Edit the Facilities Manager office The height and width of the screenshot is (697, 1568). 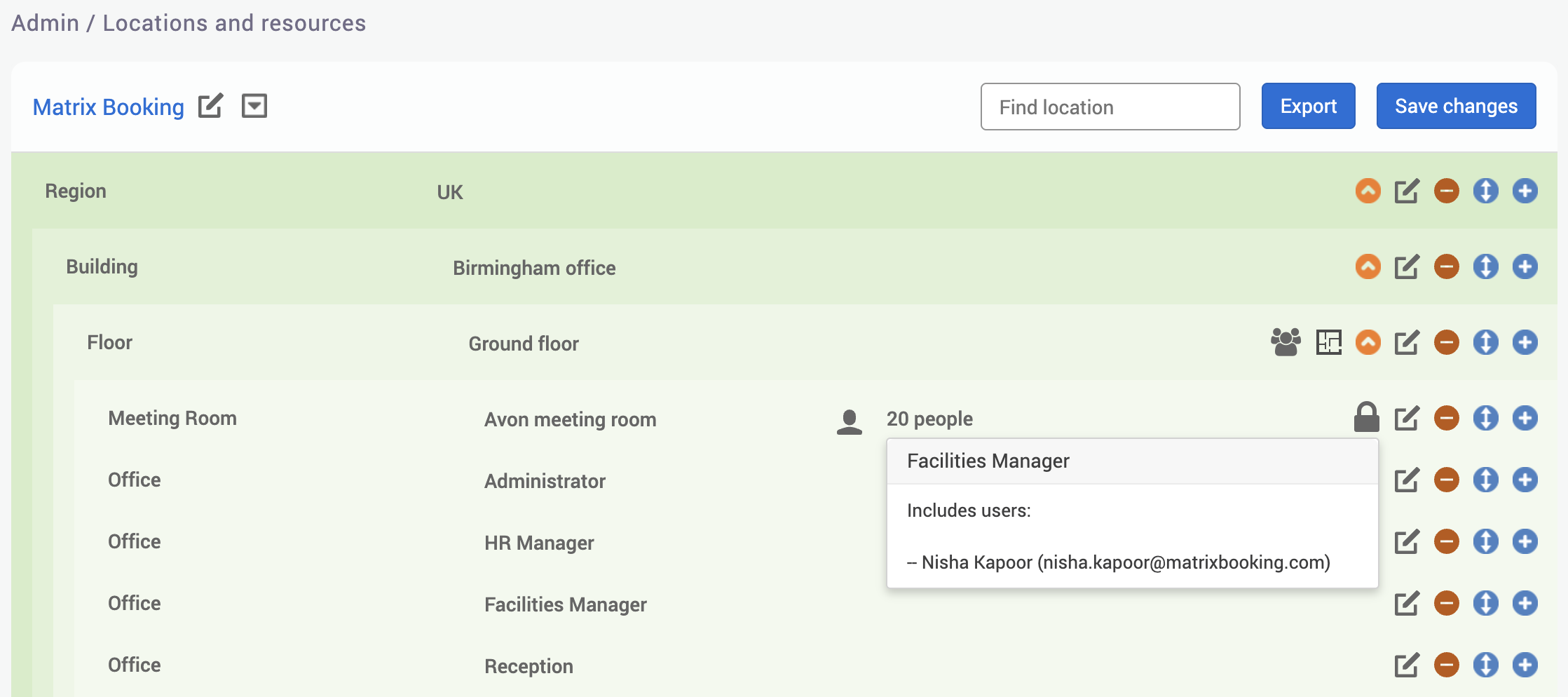tap(1407, 602)
